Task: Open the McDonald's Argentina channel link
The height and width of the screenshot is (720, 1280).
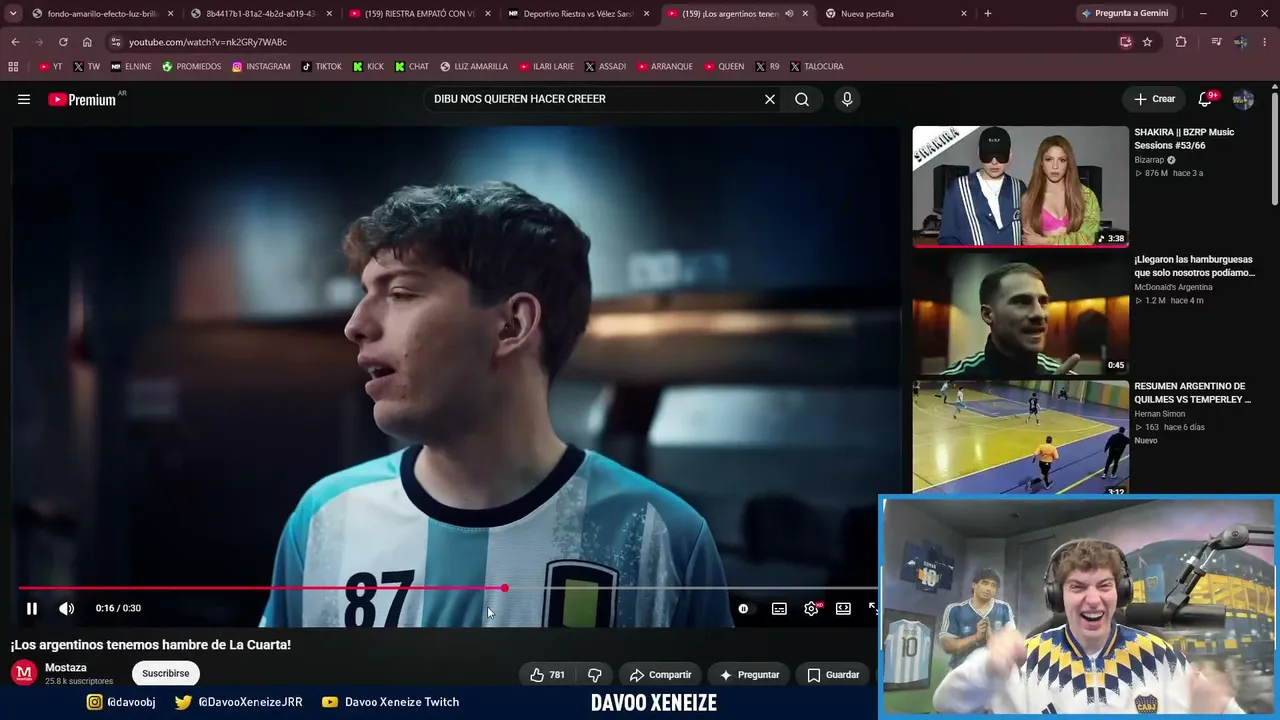Action: [x=1173, y=287]
